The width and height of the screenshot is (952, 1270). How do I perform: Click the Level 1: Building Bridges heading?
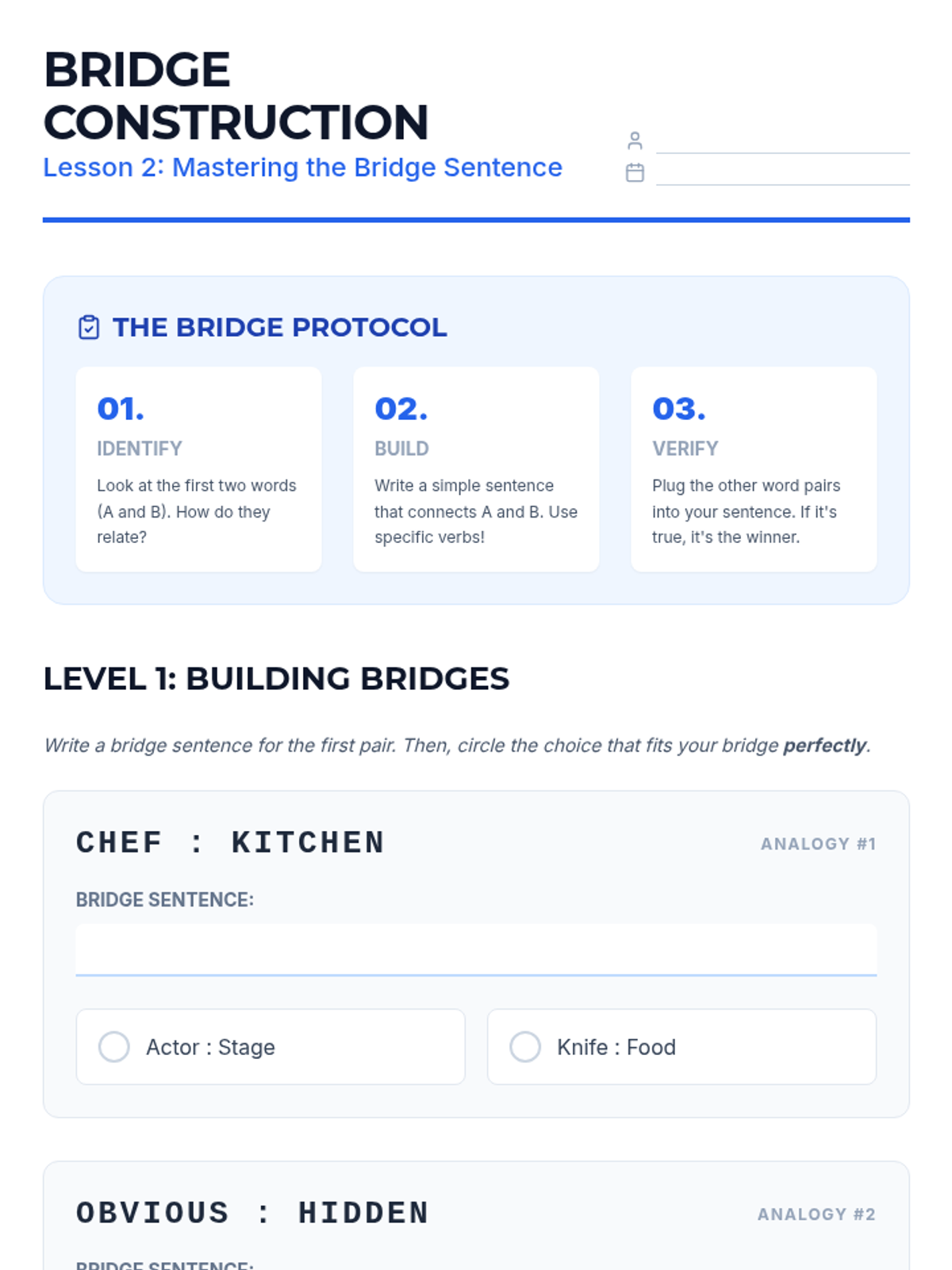point(276,679)
